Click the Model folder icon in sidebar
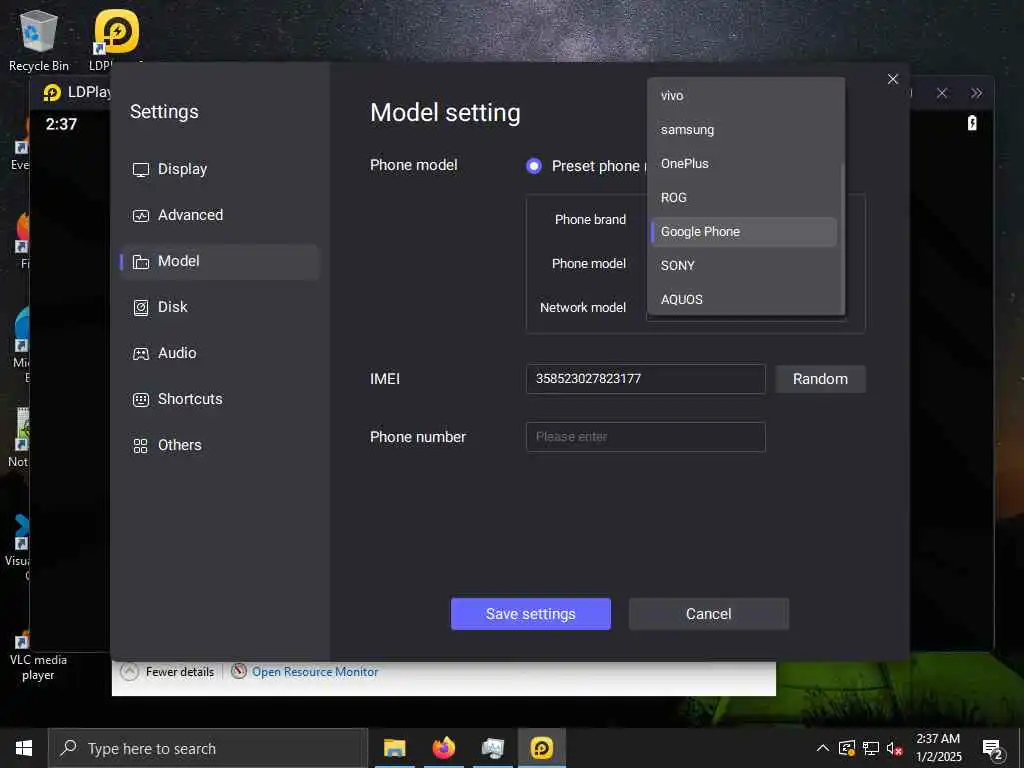The image size is (1024, 768). [x=140, y=262]
